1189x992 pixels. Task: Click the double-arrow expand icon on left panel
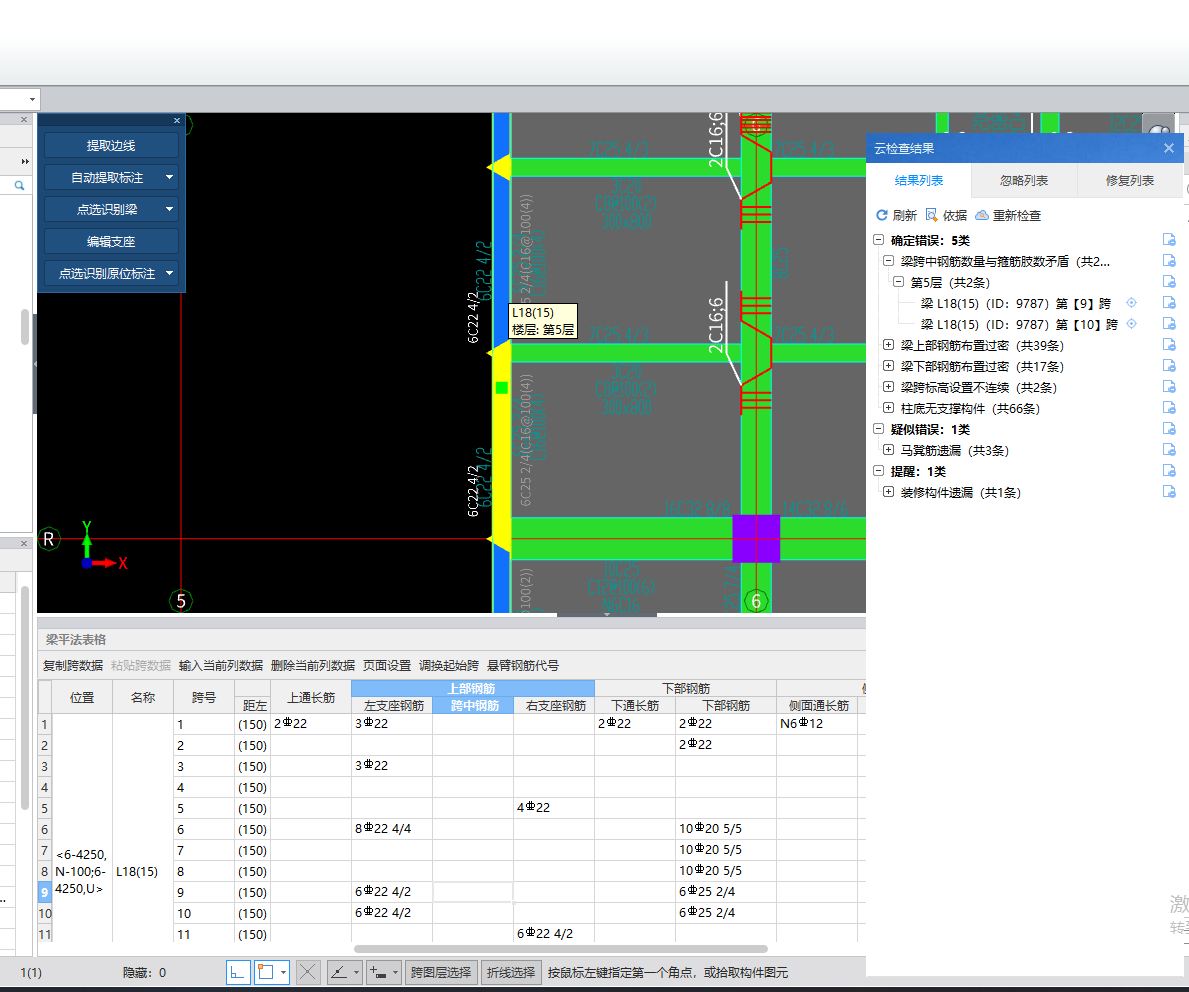point(25,161)
